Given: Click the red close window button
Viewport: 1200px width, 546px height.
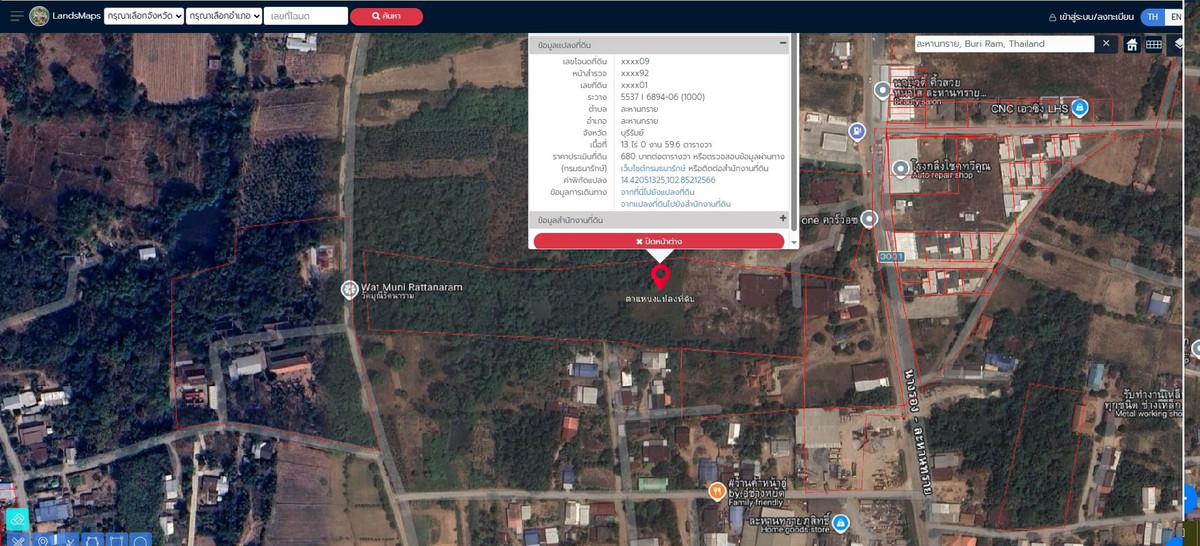Looking at the screenshot, I should pyautogui.click(x=659, y=241).
